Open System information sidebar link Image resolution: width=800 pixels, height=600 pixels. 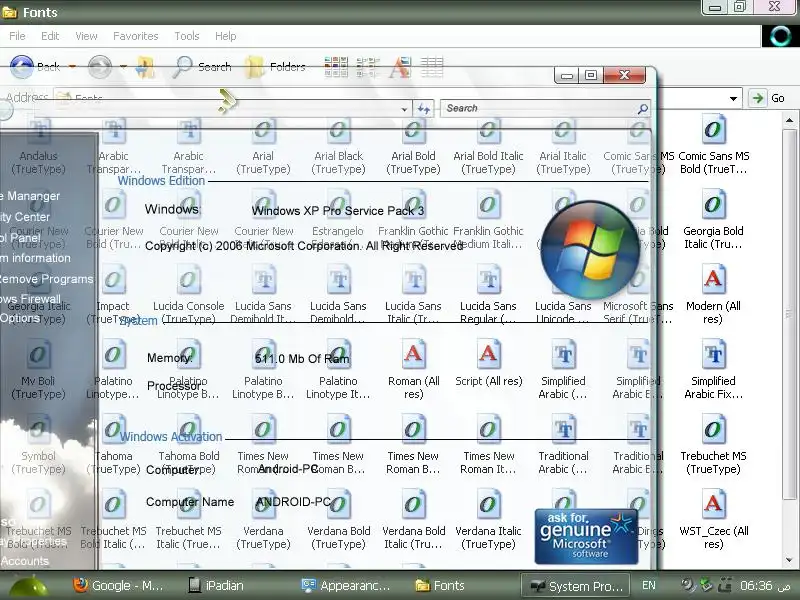pyautogui.click(x=35, y=258)
